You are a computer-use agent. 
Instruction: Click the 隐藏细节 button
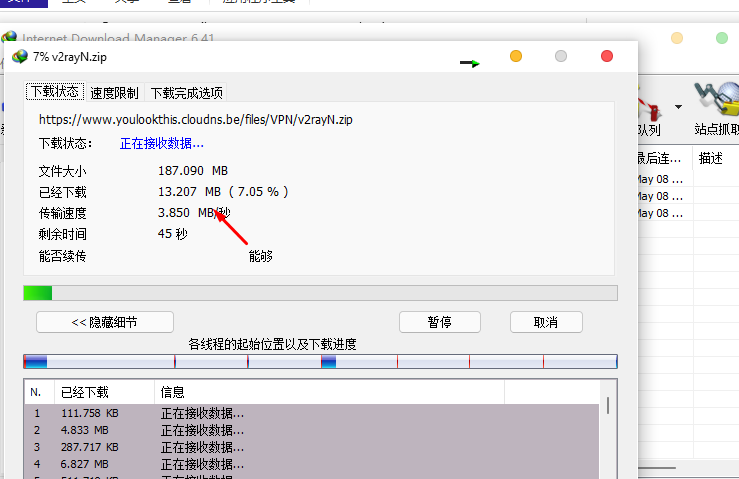pos(105,322)
